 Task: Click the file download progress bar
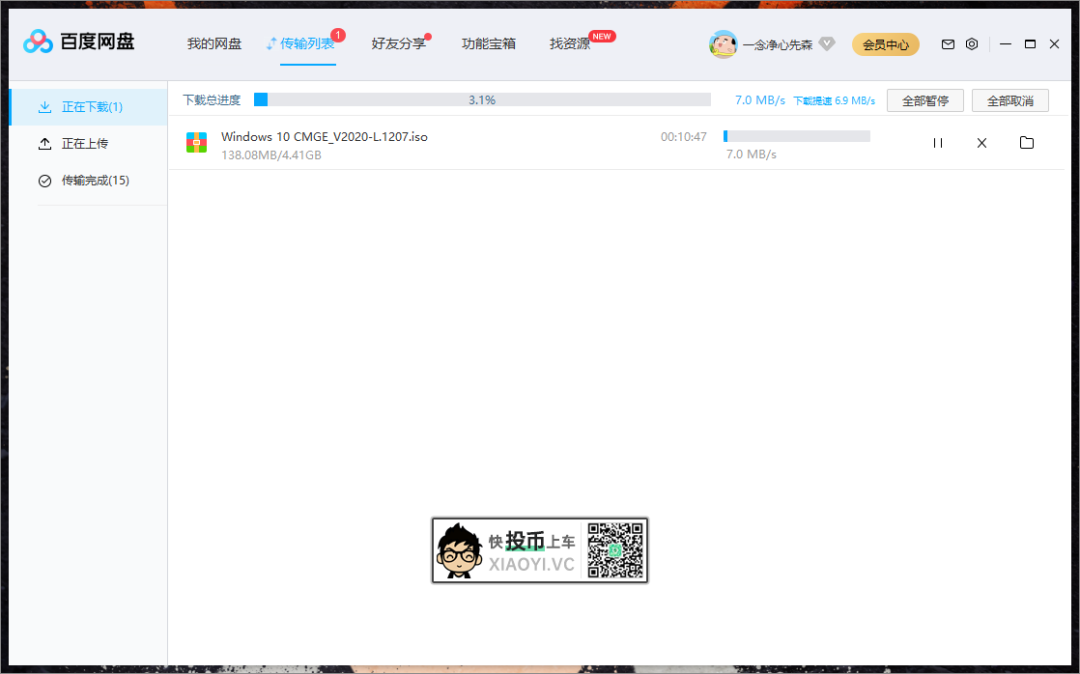coord(797,136)
